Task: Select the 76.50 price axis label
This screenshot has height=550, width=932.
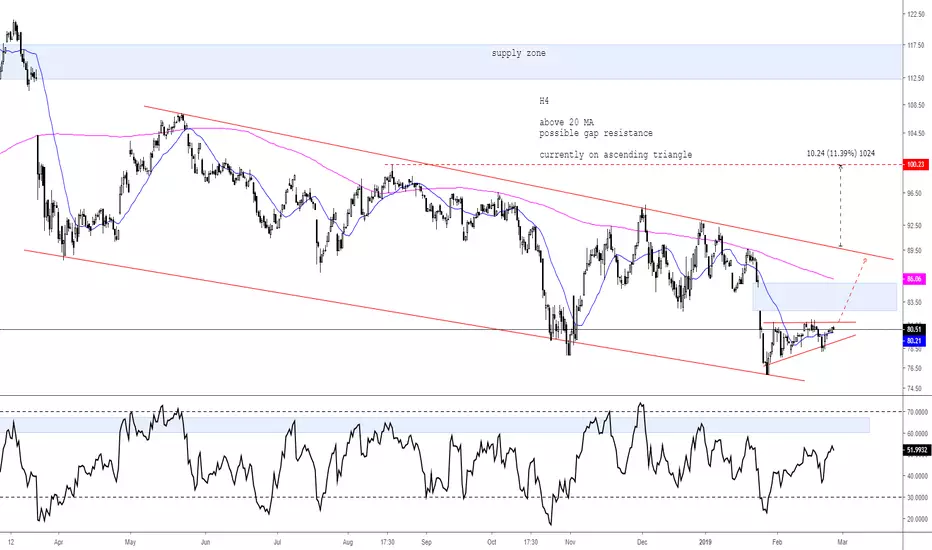Action: point(916,369)
